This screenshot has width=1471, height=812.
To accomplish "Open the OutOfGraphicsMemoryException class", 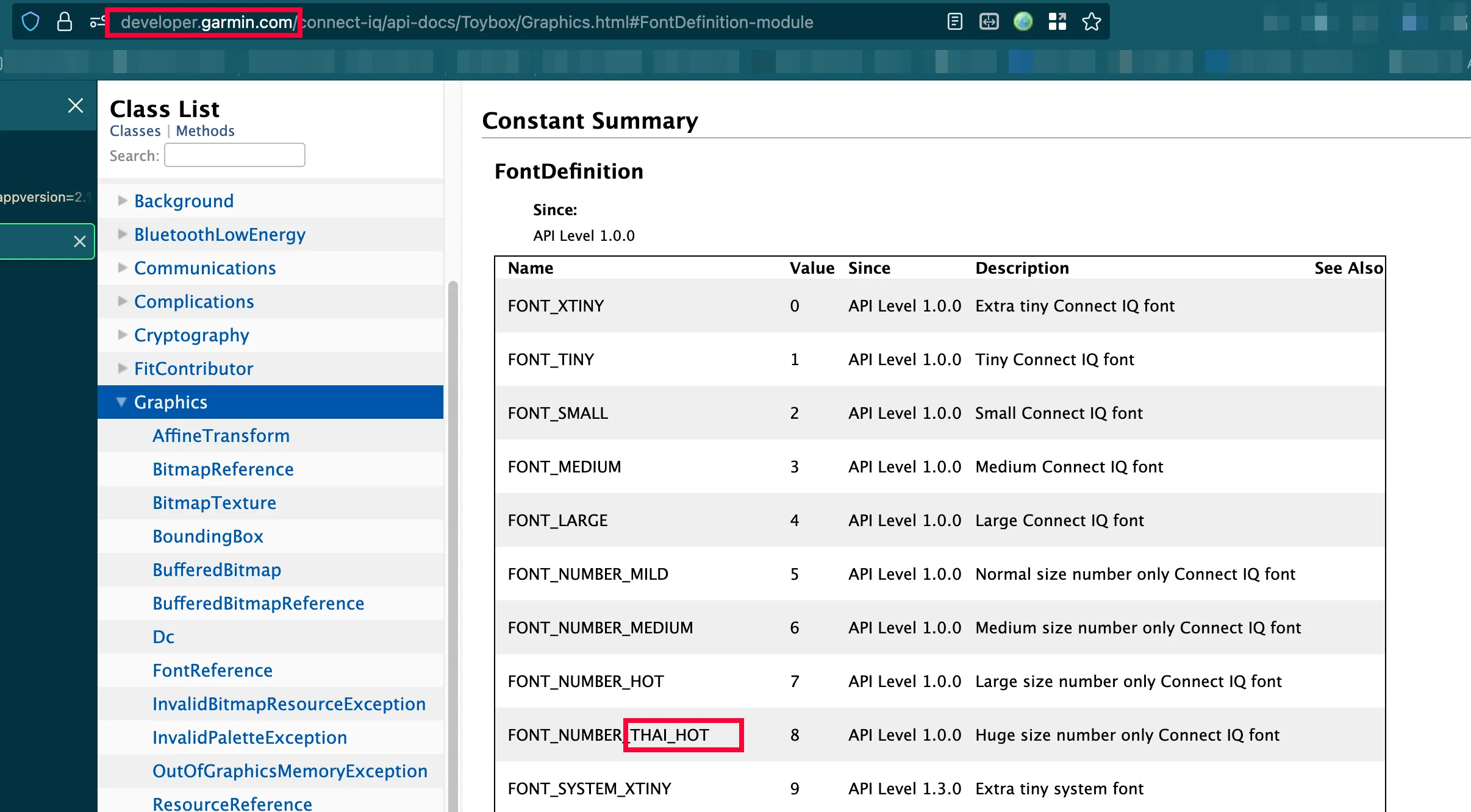I will pyautogui.click(x=290, y=771).
